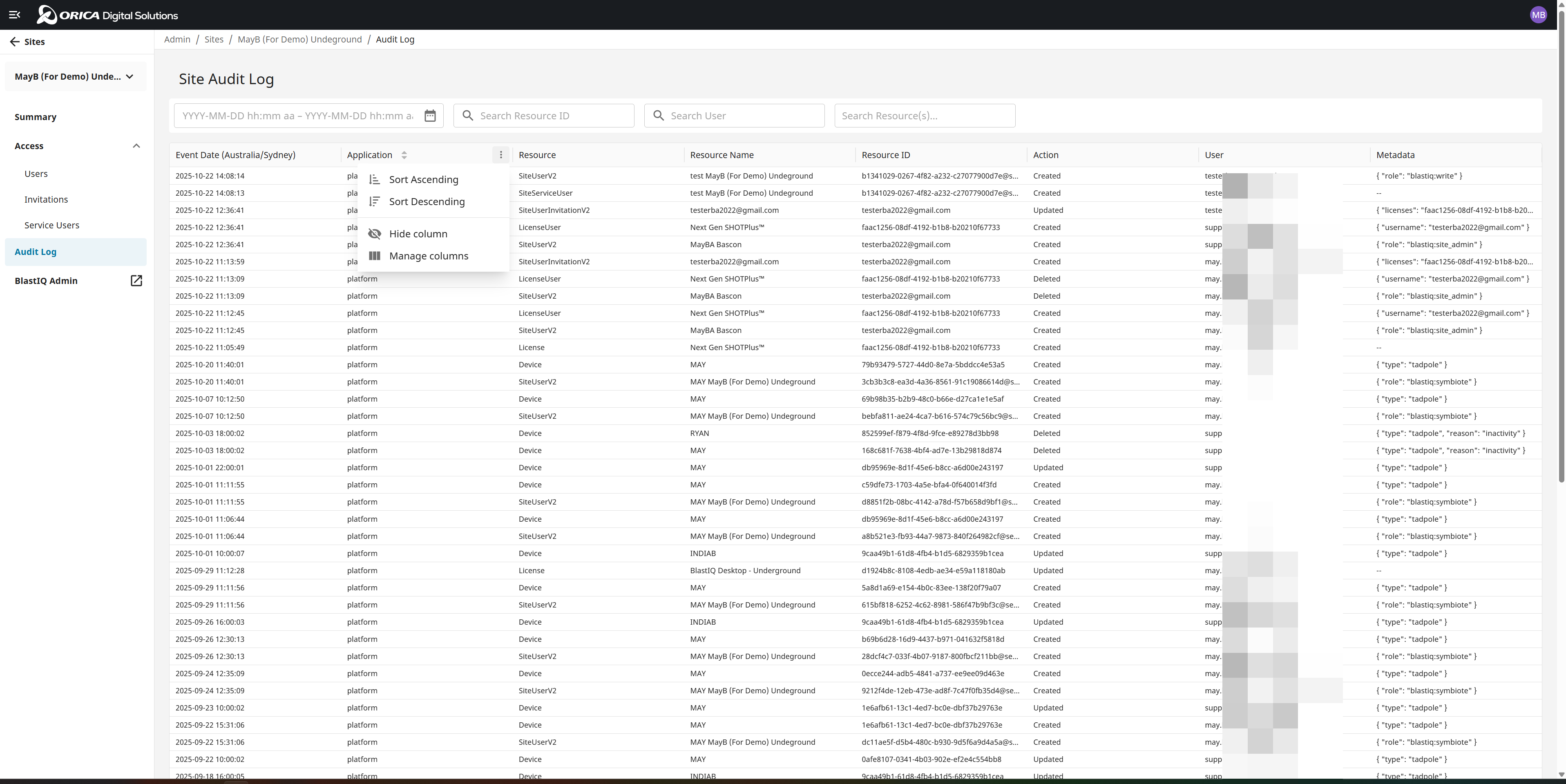
Task: Expand the MayB (For Demo) site selector
Action: [76, 76]
